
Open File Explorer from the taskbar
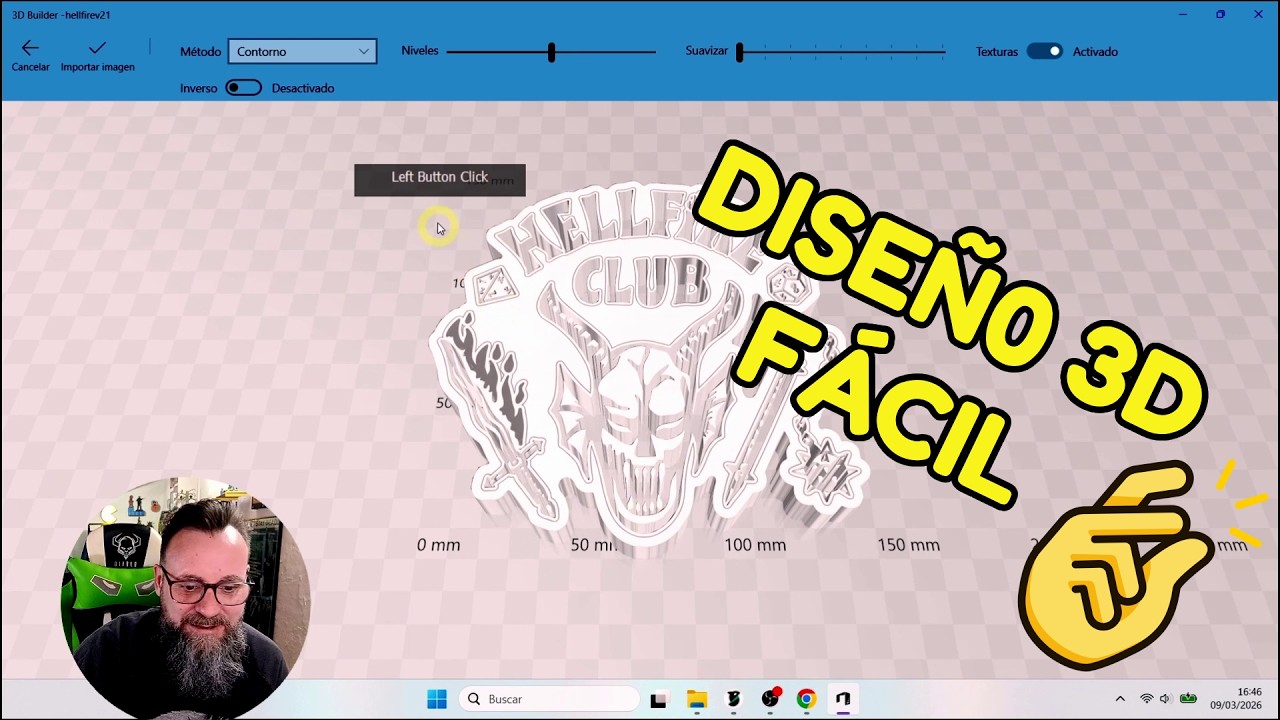tap(696, 699)
